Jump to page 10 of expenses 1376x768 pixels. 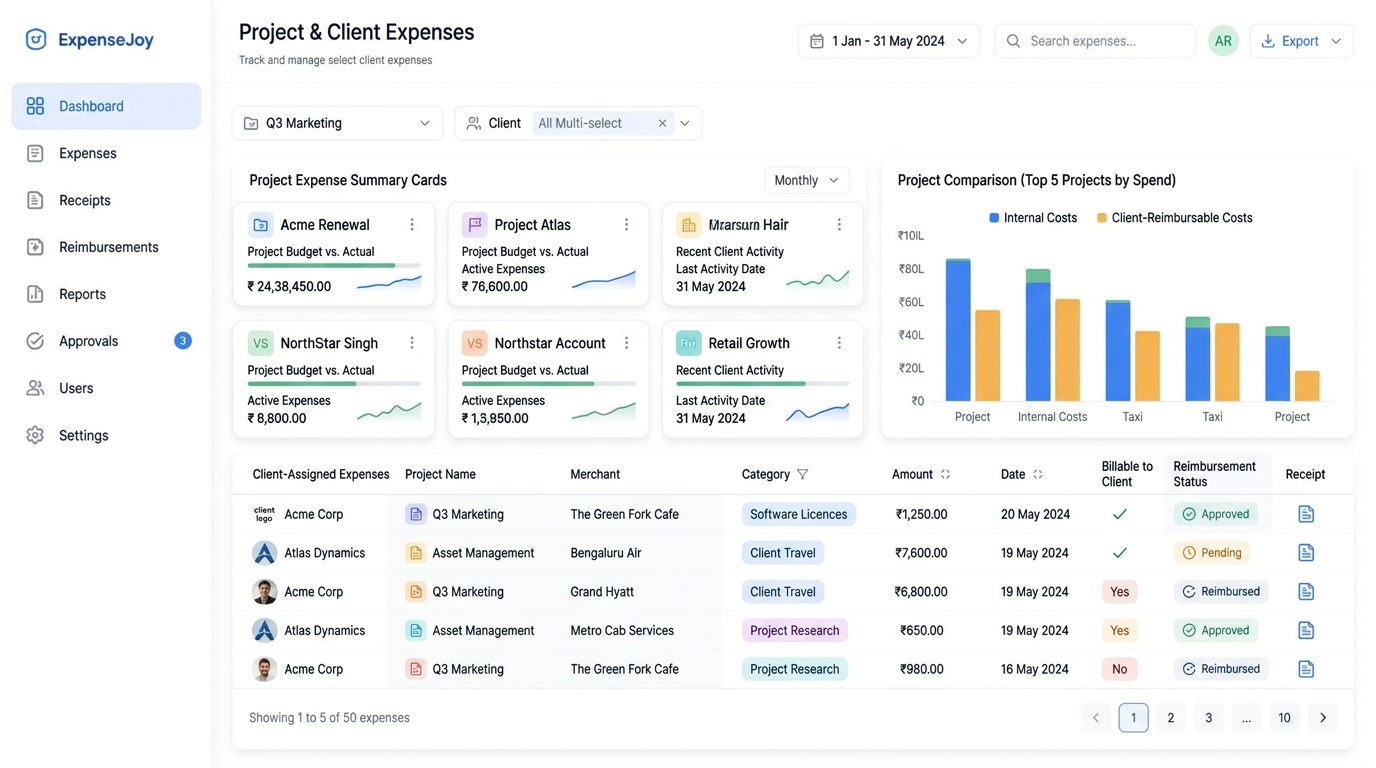(x=1284, y=718)
